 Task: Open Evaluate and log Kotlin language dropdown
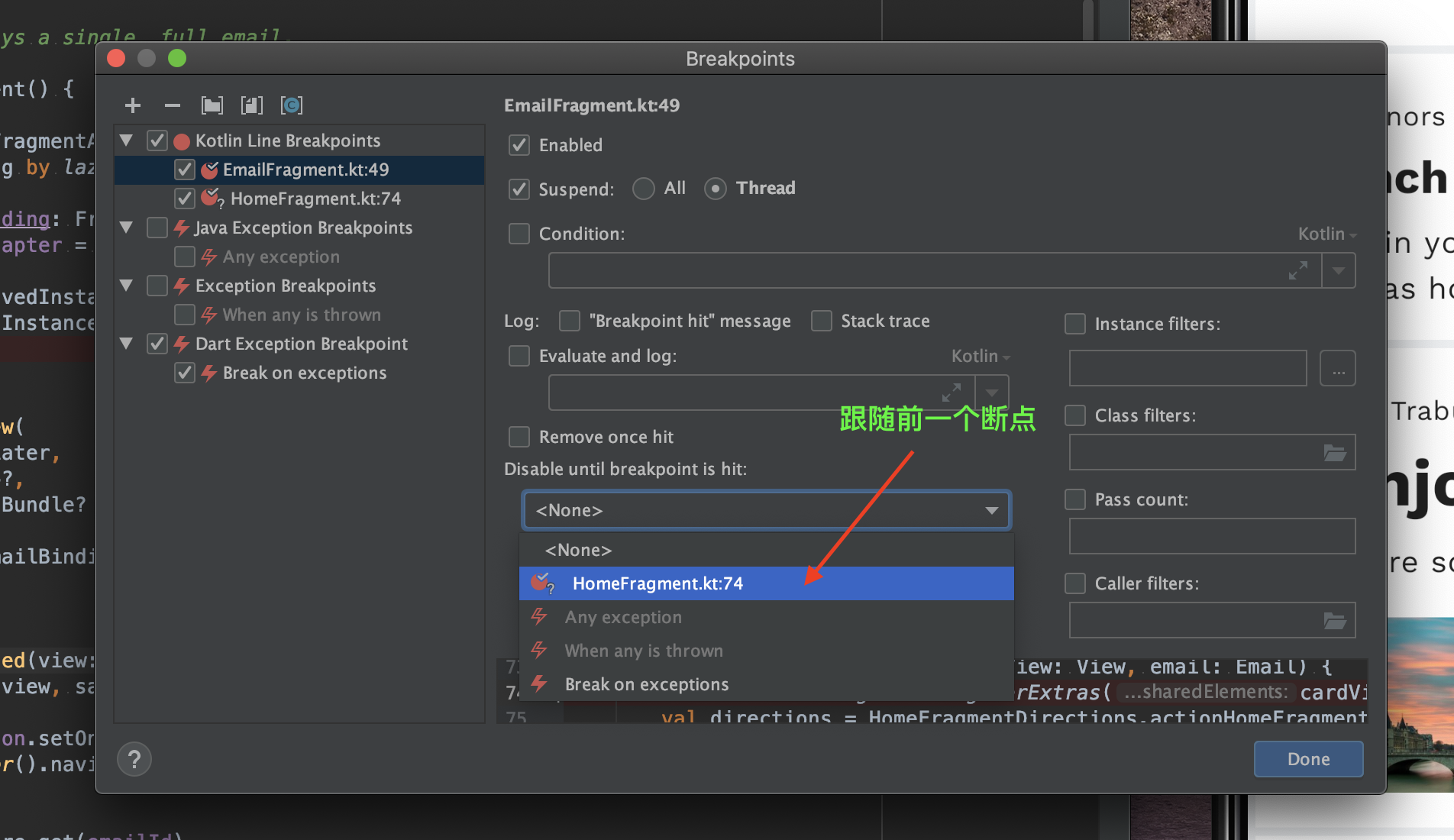[981, 356]
